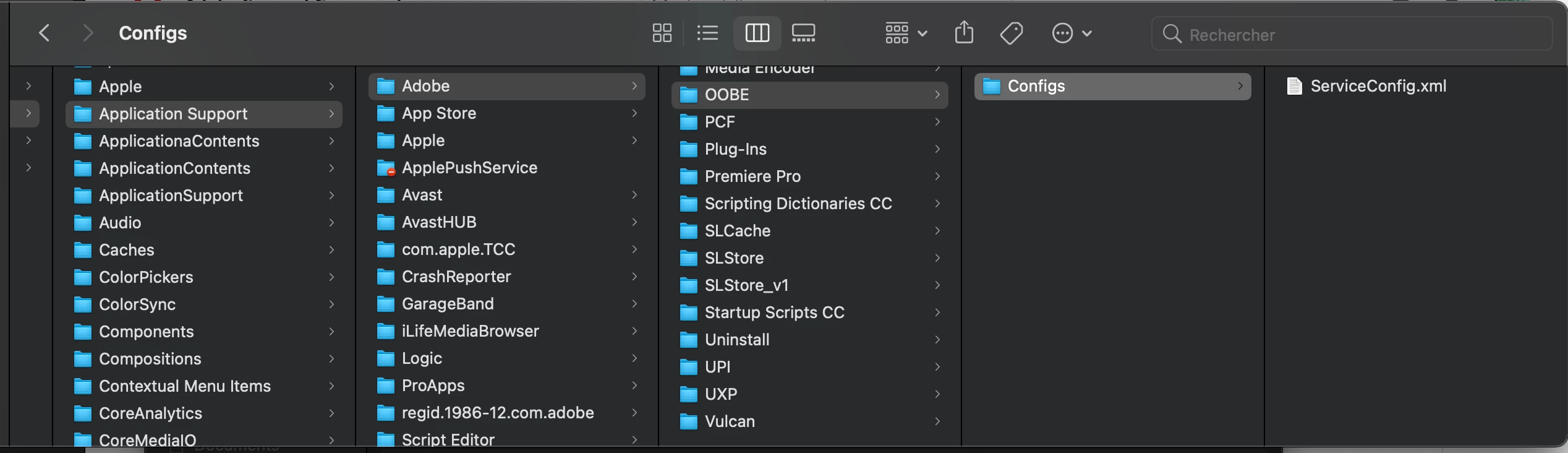Select the OOBE folder
This screenshot has width=1568, height=453.
[809, 95]
